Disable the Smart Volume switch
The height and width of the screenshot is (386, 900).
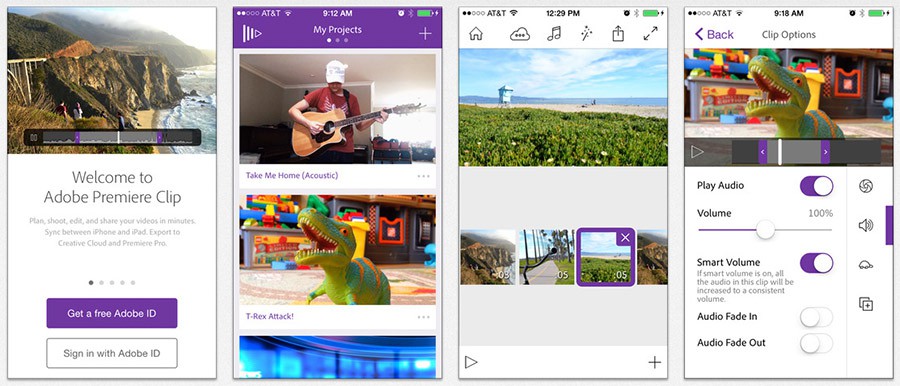[816, 263]
